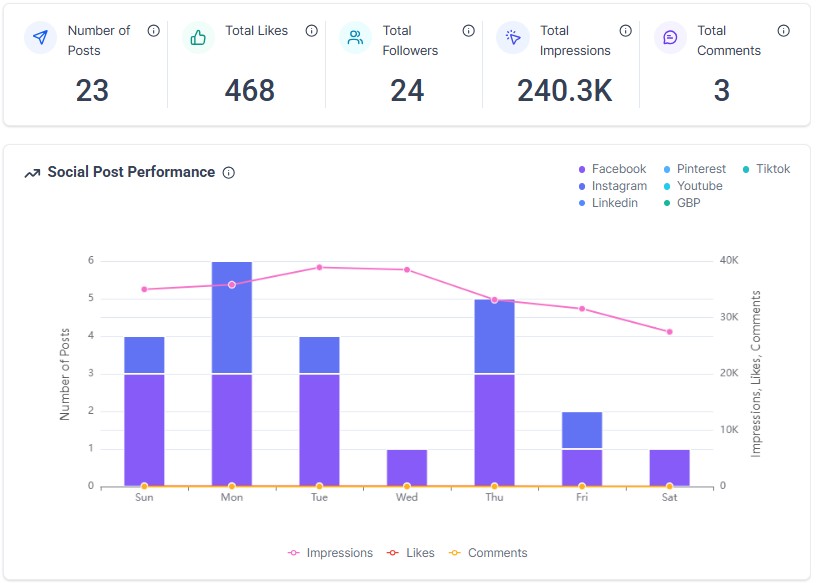Click the info icon beside Number of Posts

154,31
